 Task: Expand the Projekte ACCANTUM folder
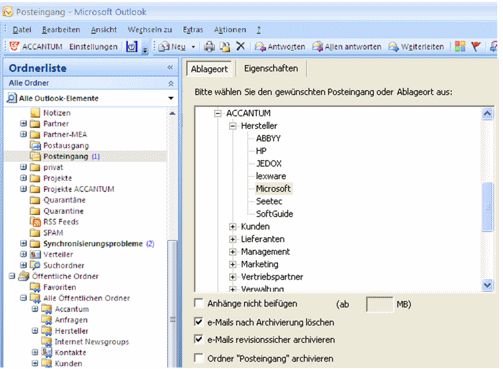tap(23, 189)
